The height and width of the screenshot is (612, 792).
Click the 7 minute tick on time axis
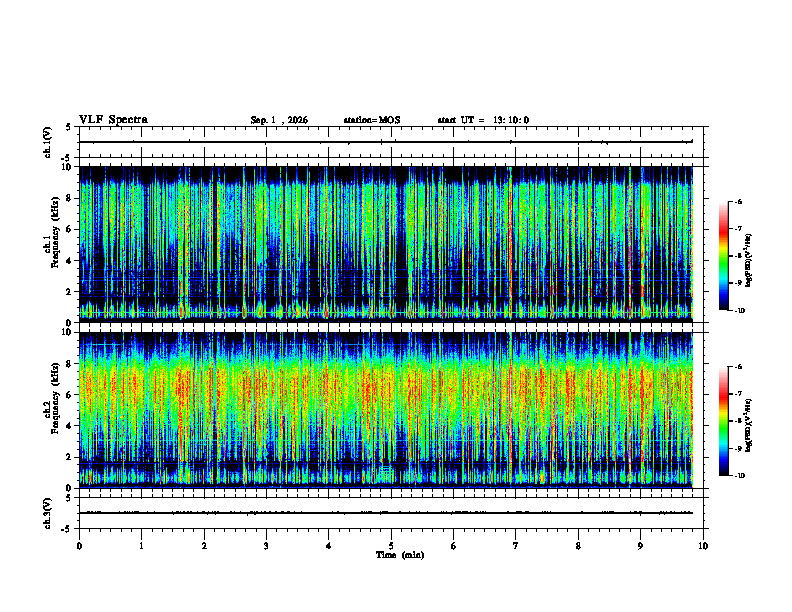[x=516, y=546]
